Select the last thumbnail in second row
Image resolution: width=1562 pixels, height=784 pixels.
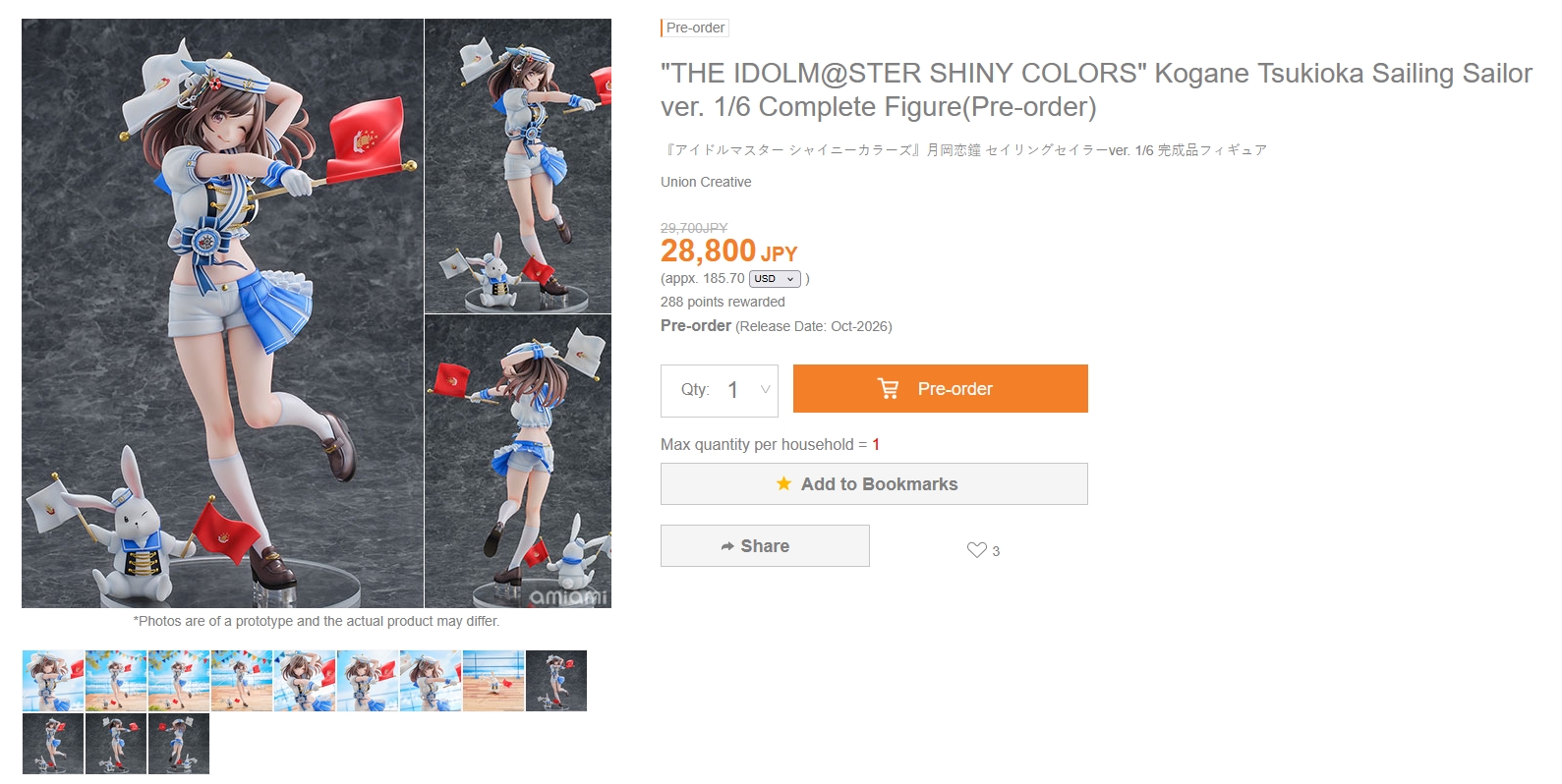(x=179, y=744)
